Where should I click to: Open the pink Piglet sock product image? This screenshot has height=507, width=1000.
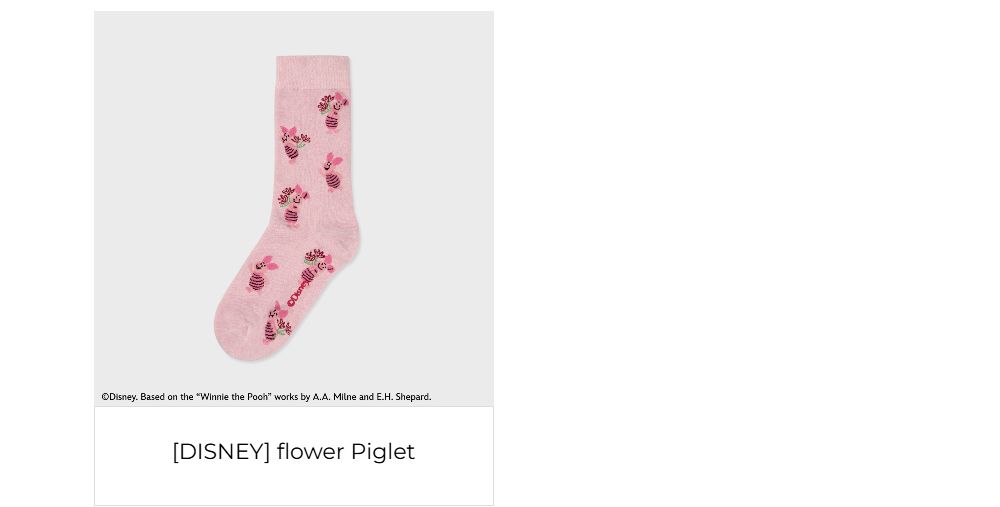pos(293,209)
